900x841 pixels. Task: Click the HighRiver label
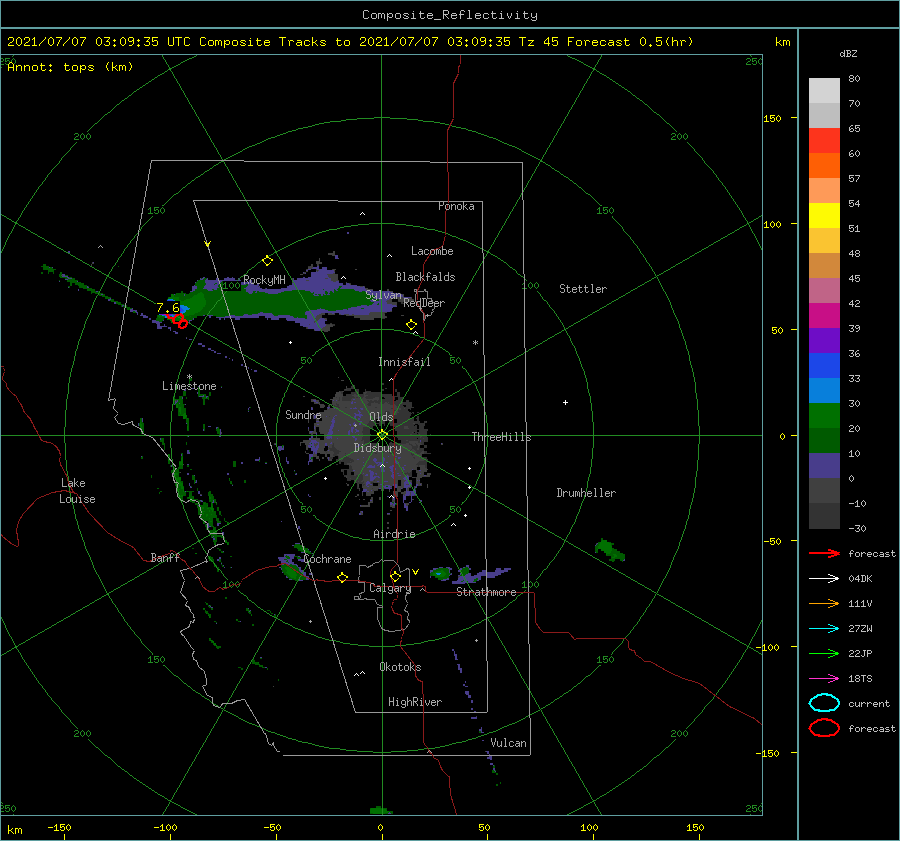[x=415, y=702]
